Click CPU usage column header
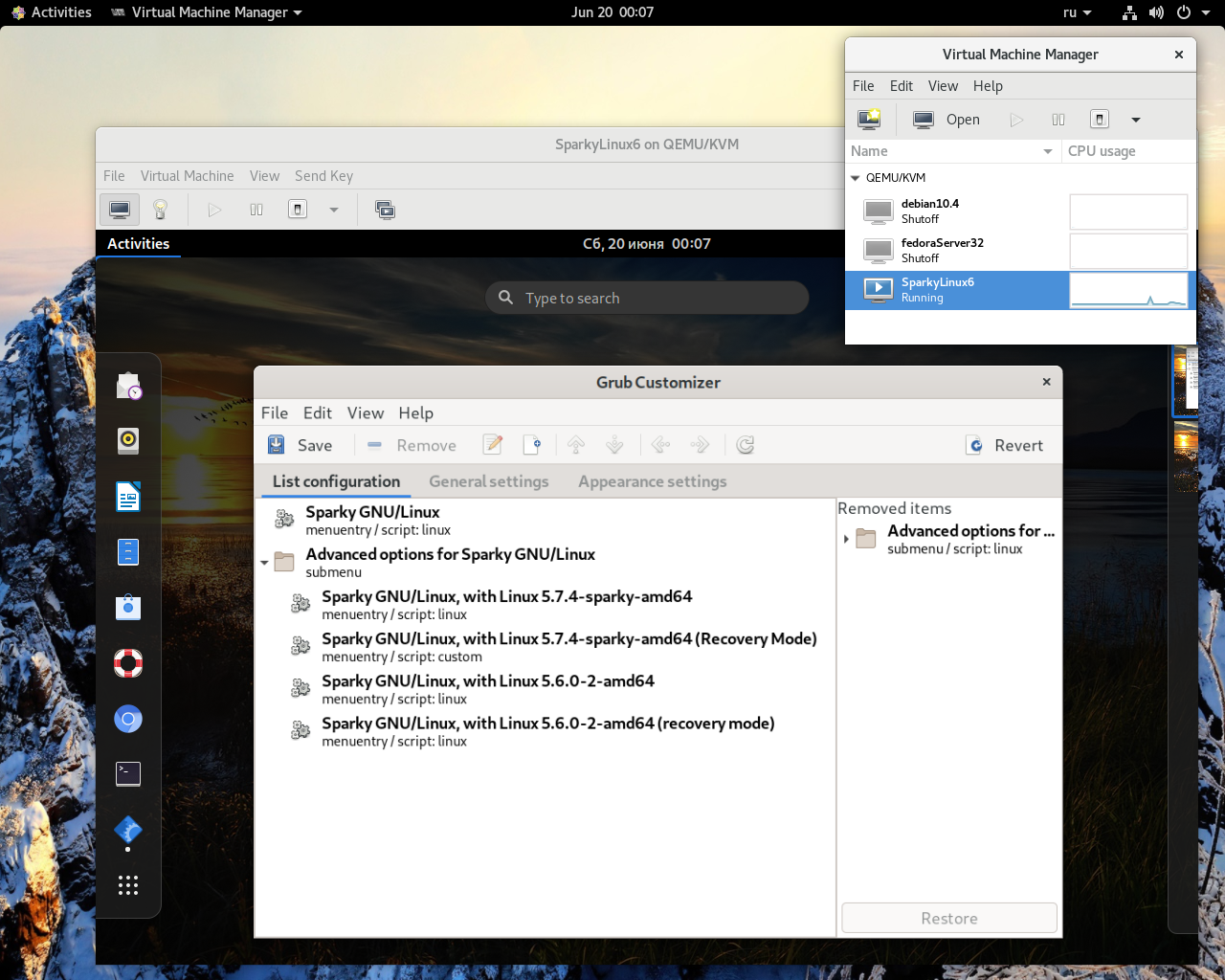Image resolution: width=1225 pixels, height=980 pixels. click(1128, 151)
